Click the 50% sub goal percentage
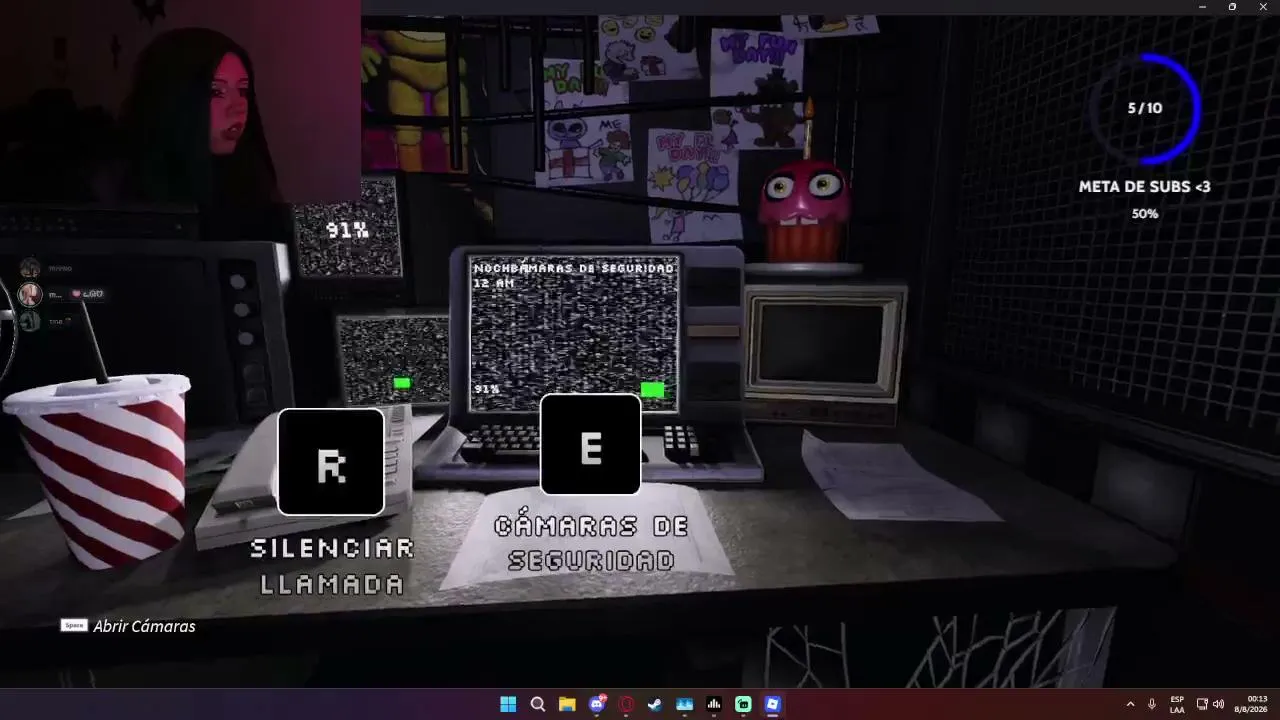 [1145, 214]
